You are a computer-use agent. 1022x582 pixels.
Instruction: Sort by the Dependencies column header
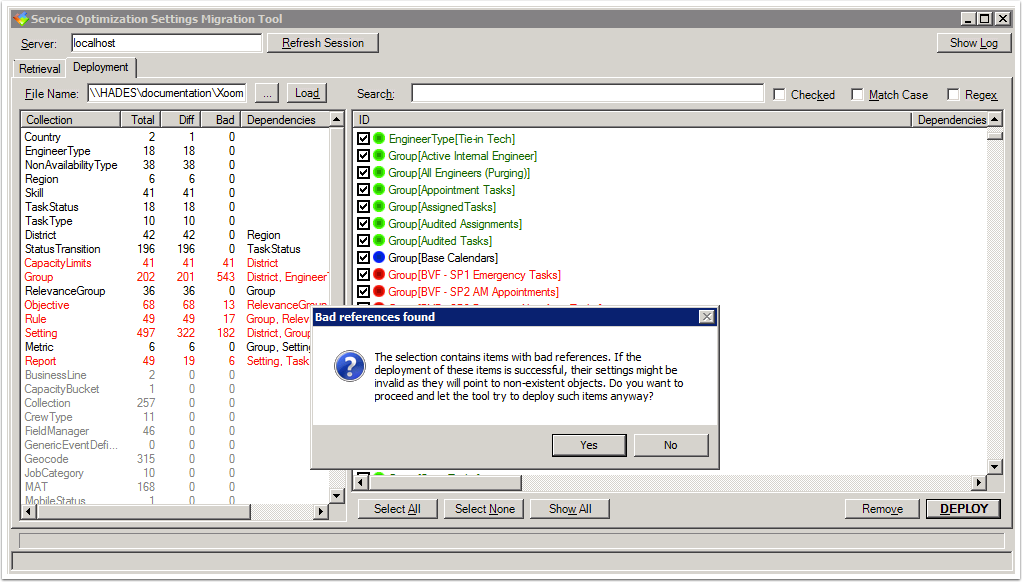tap(280, 120)
